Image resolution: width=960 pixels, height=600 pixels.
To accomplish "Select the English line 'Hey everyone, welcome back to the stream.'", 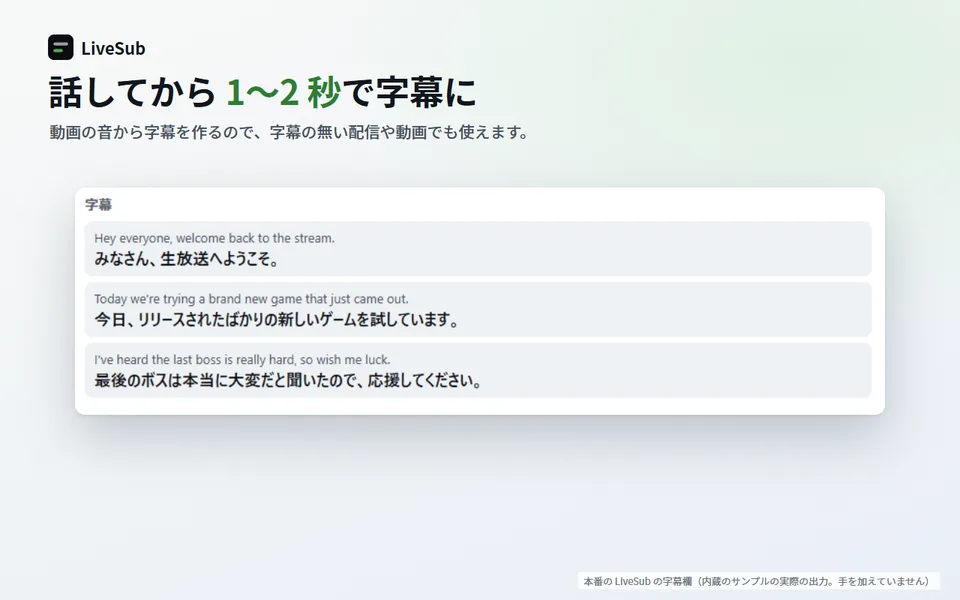I will point(214,238).
